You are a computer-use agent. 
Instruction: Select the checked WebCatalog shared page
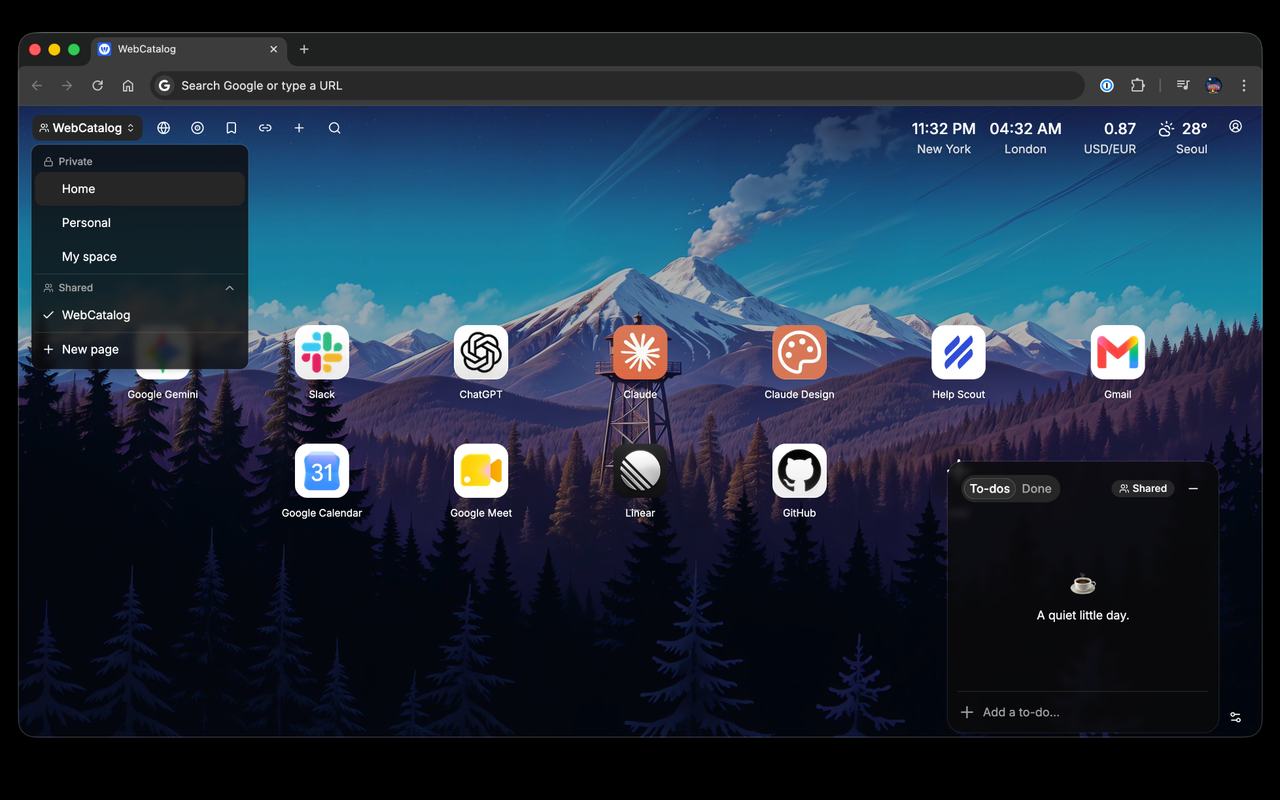pyautogui.click(x=140, y=315)
